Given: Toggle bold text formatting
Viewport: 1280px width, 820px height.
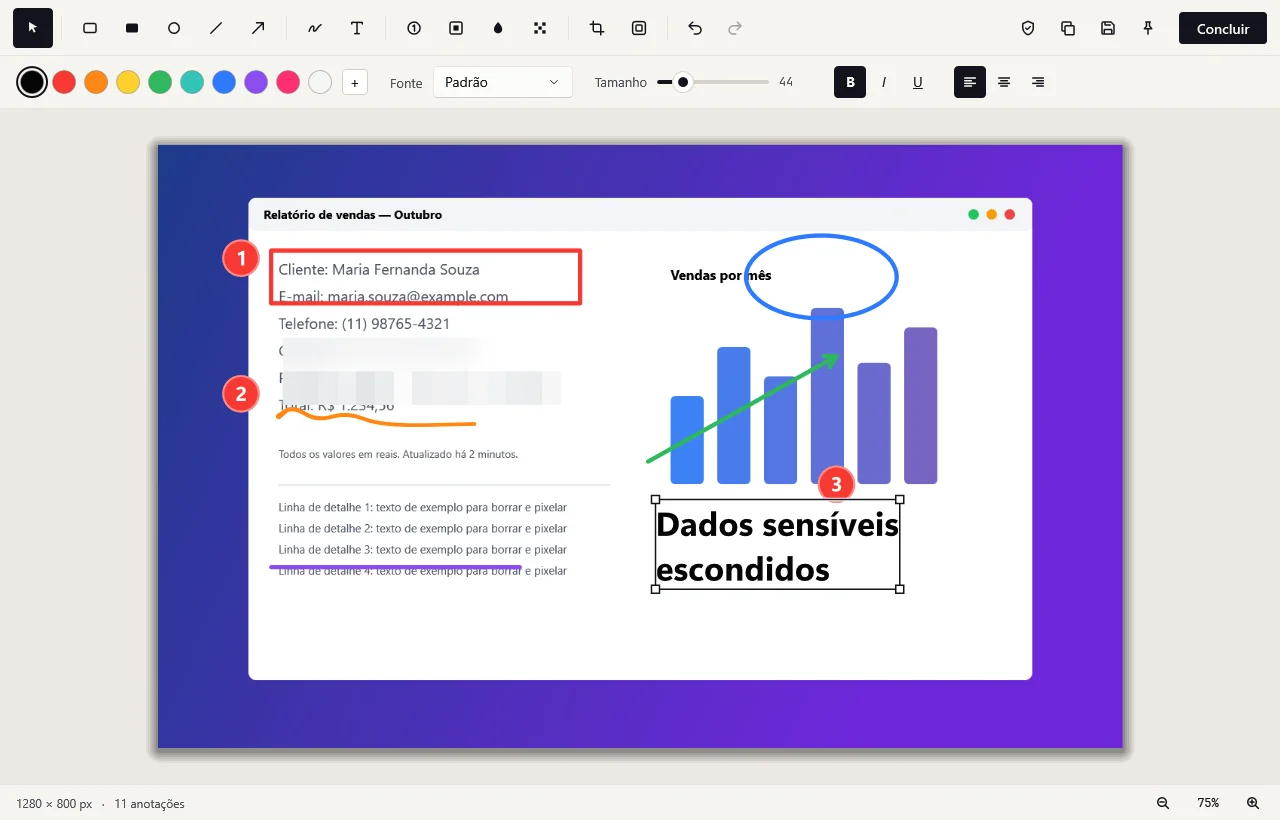Looking at the screenshot, I should (x=850, y=82).
